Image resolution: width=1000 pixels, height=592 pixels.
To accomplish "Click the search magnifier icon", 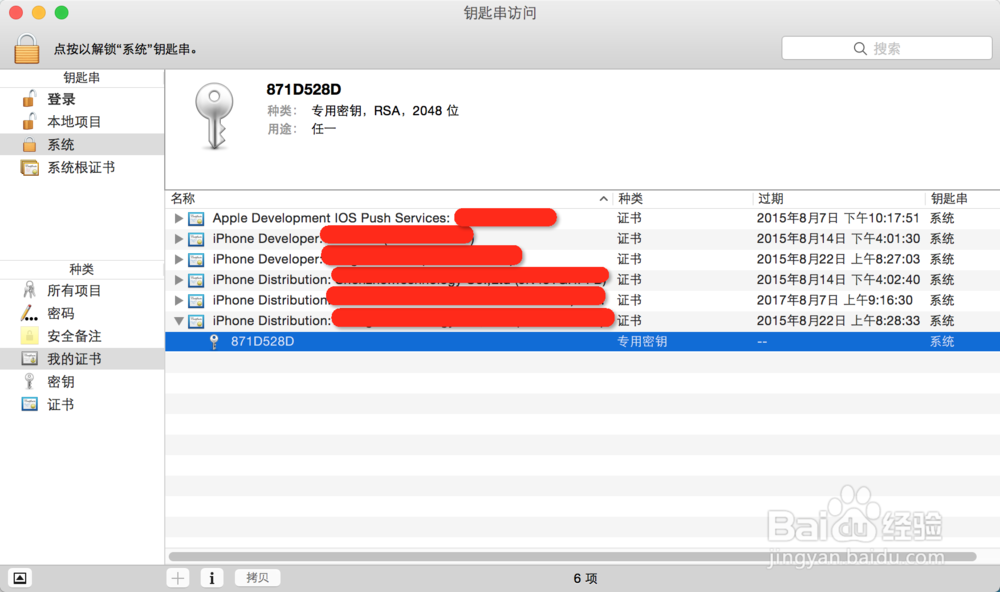I will (860, 48).
